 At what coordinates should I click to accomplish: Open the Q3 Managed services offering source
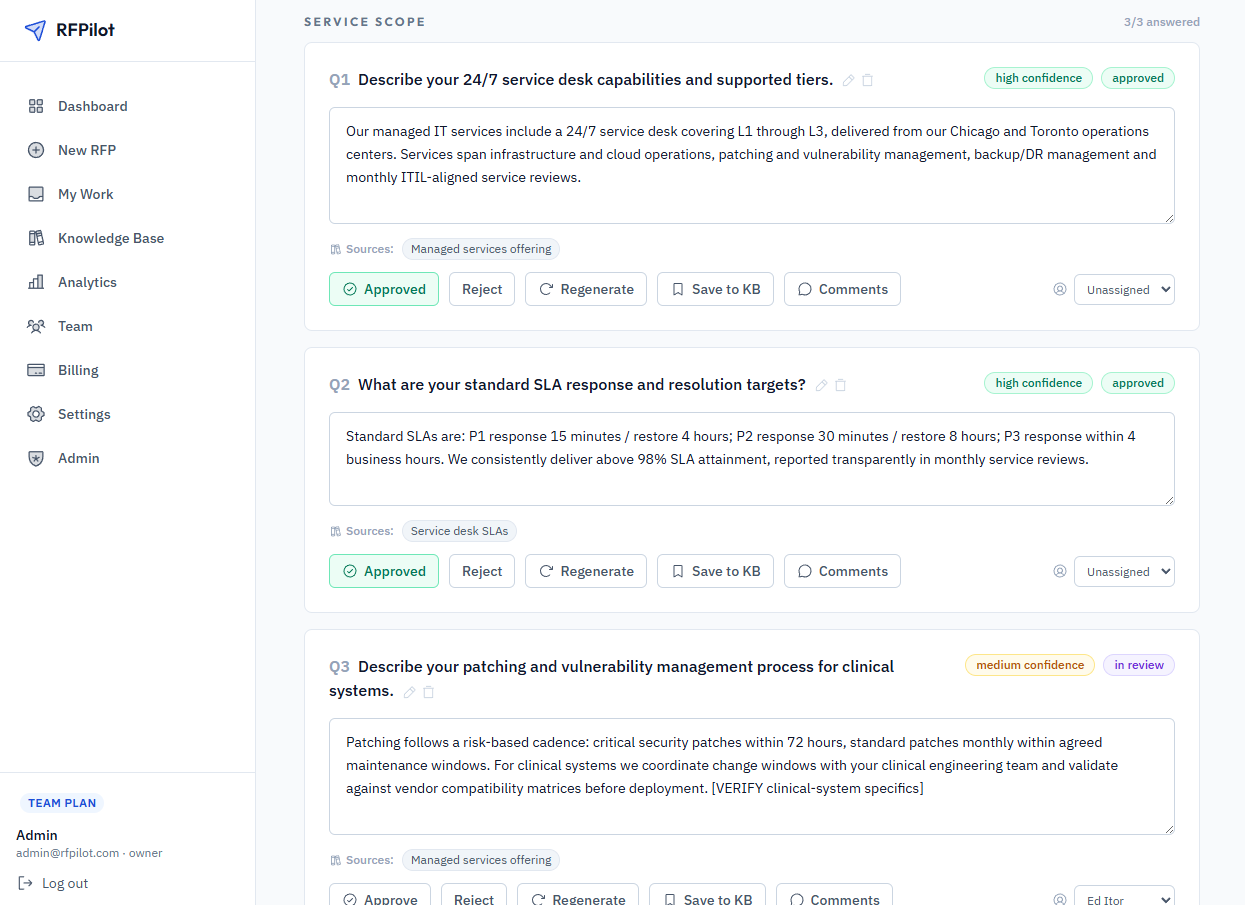point(481,860)
